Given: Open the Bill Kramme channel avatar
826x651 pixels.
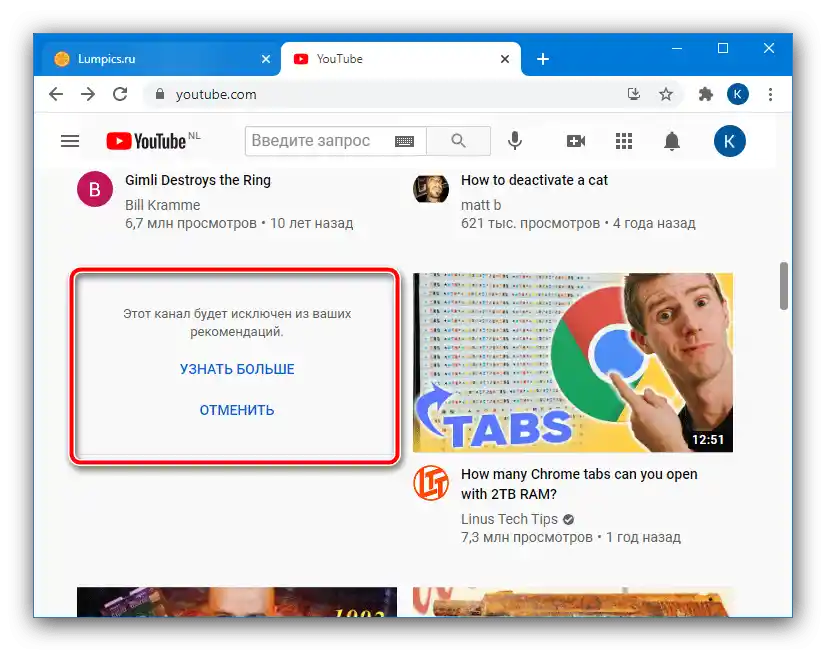Looking at the screenshot, I should [95, 189].
